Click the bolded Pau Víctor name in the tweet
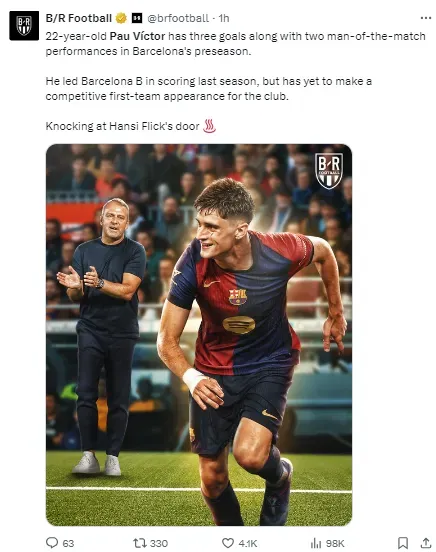This screenshot has height=552, width=436. (x=137, y=36)
